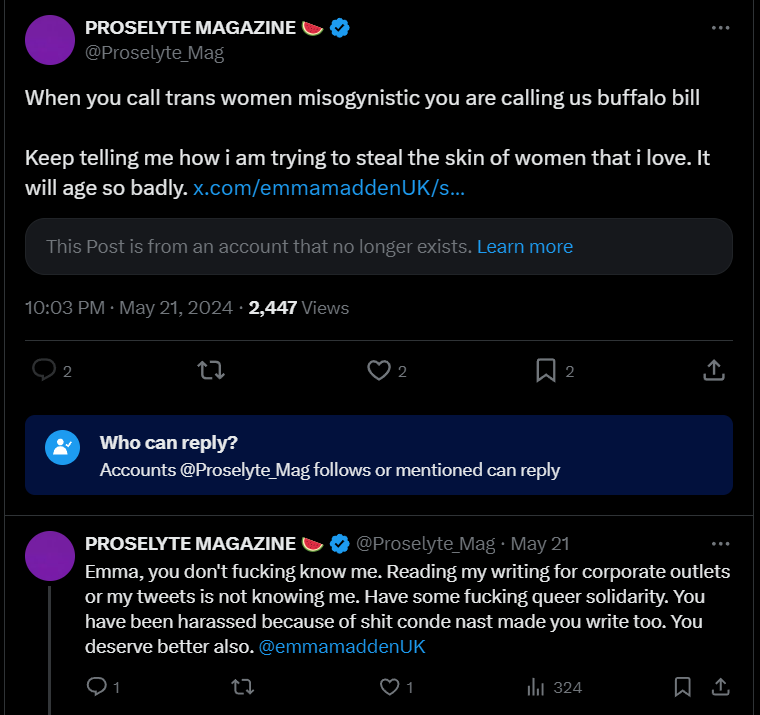760x715 pixels.
Task: Click Learn more about deleted account
Action: [525, 247]
